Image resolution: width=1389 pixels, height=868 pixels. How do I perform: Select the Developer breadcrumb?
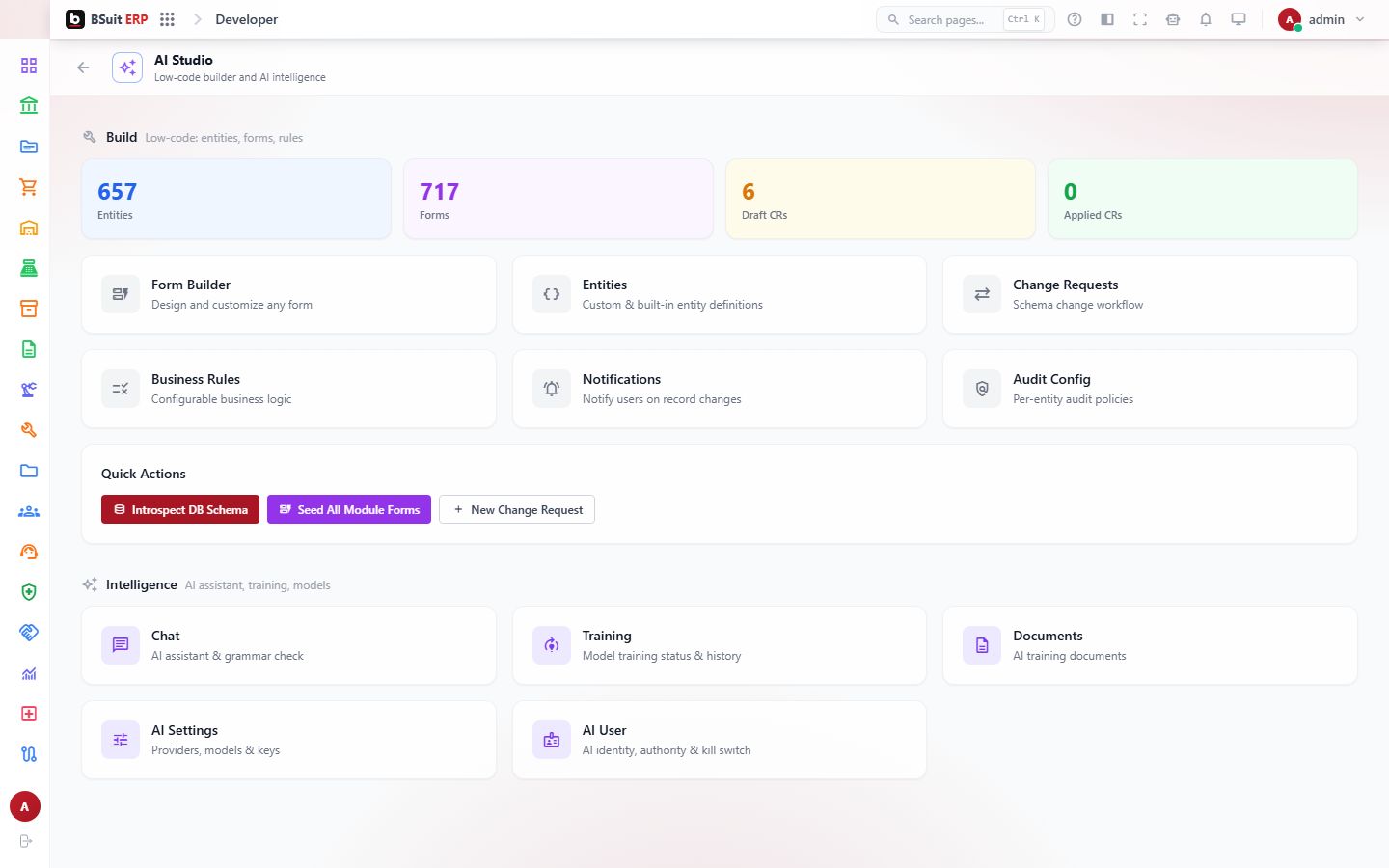[246, 19]
